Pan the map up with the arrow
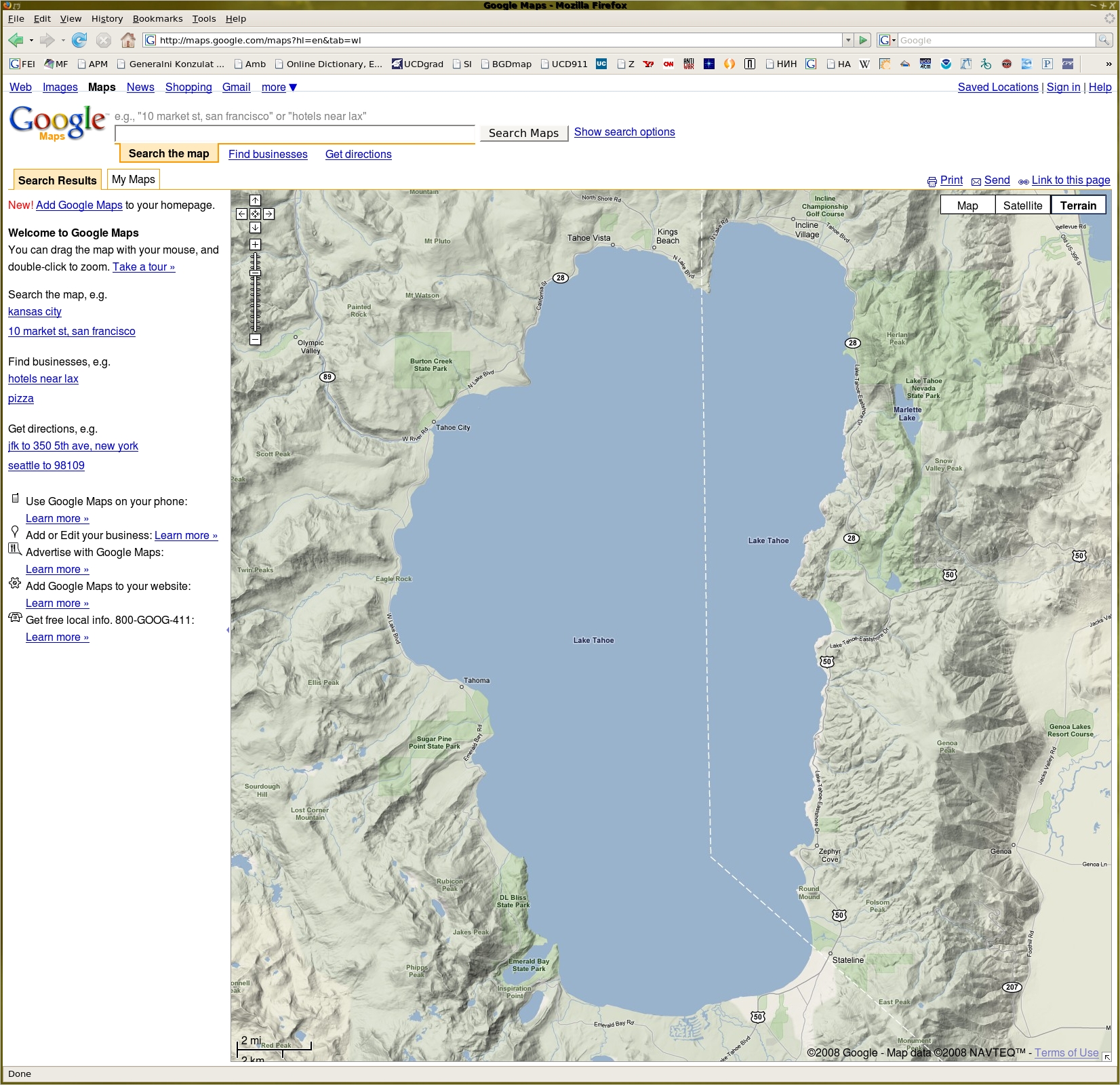The image size is (1120, 1085). tap(255, 201)
